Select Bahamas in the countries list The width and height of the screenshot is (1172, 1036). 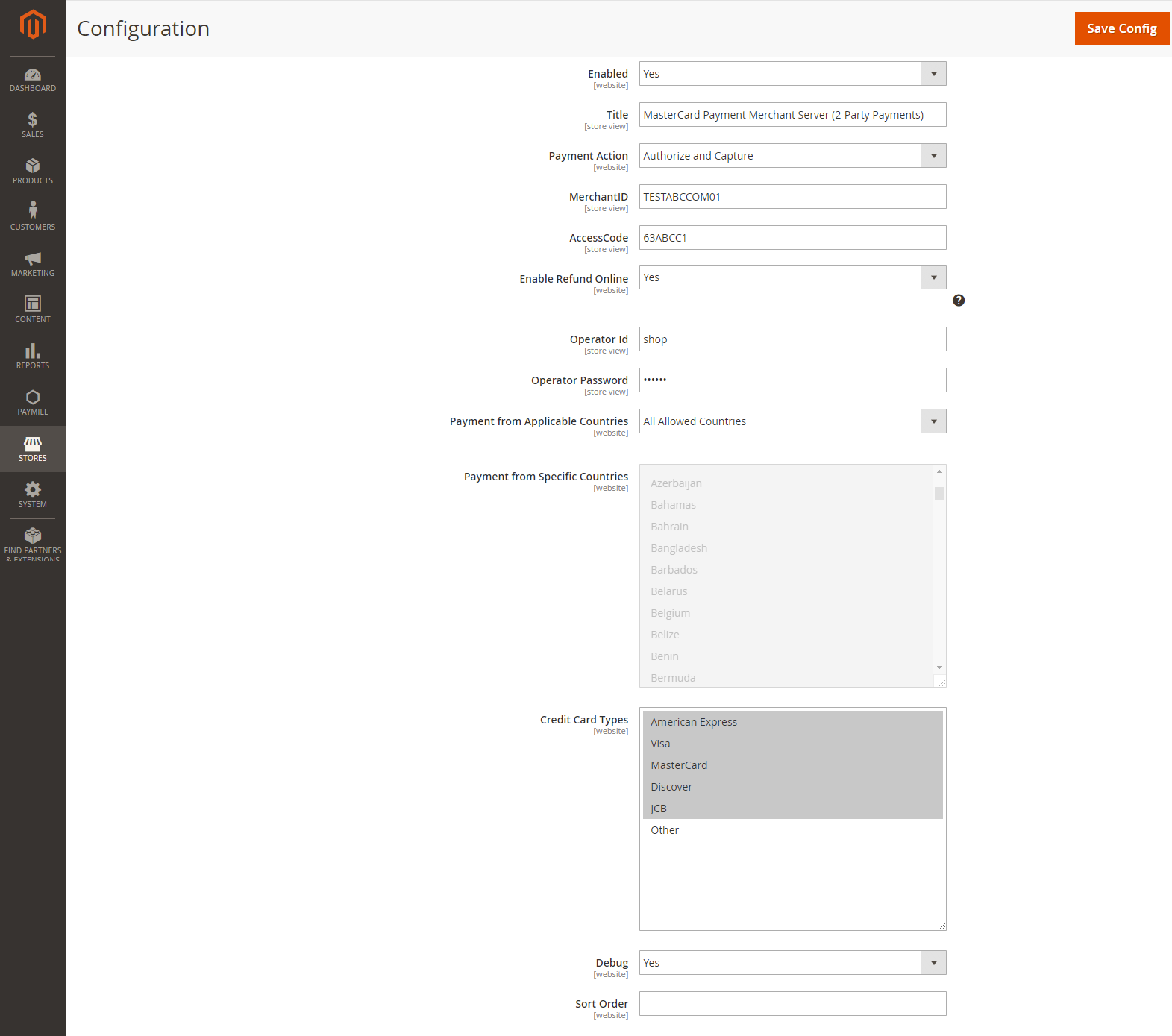pyautogui.click(x=787, y=505)
